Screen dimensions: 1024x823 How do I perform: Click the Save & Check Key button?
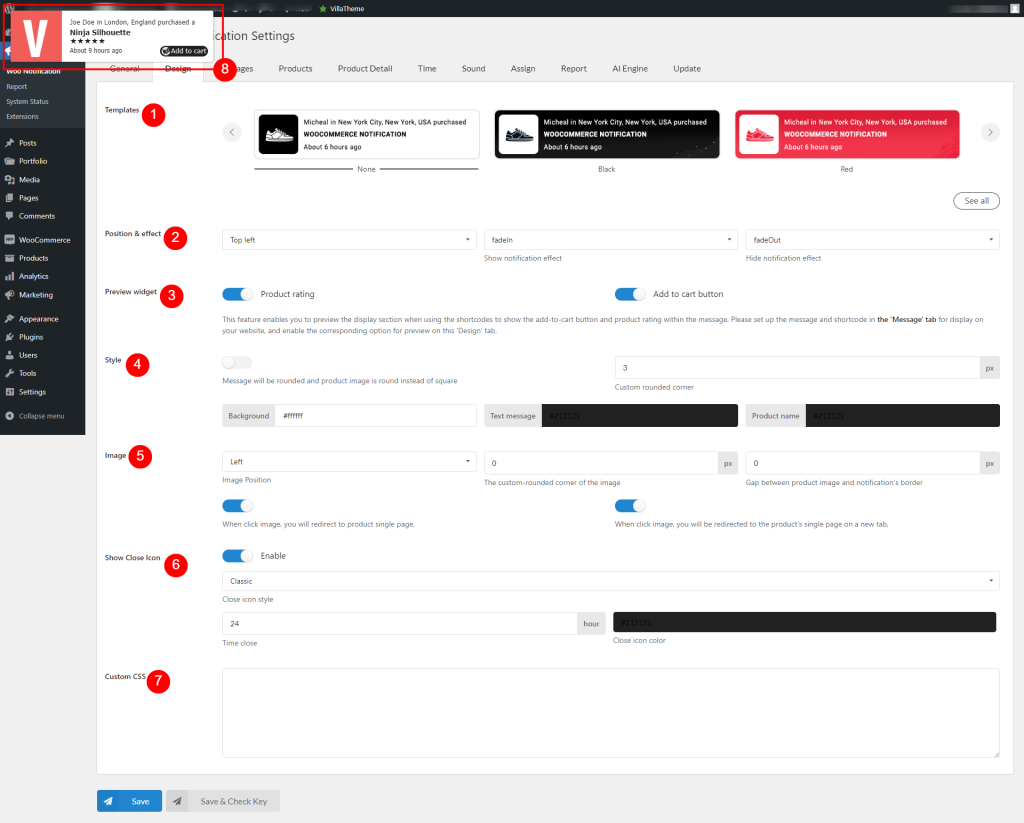point(223,801)
